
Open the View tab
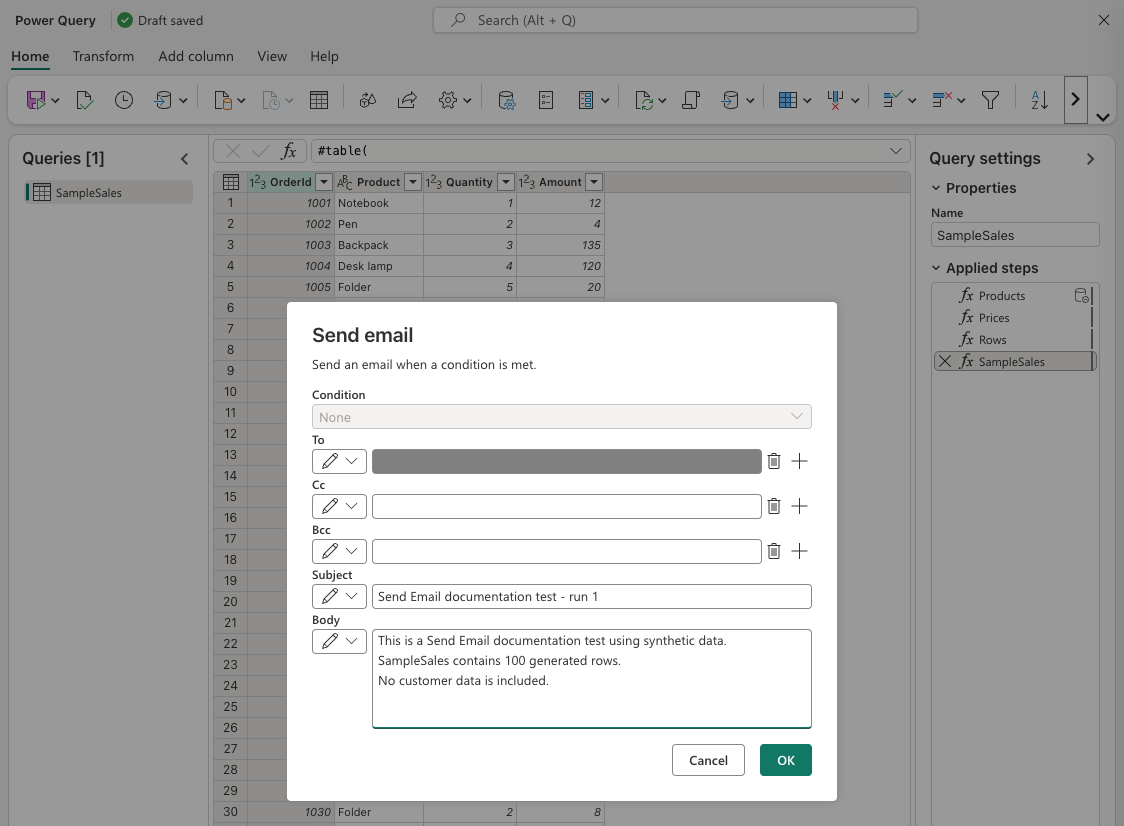point(272,56)
